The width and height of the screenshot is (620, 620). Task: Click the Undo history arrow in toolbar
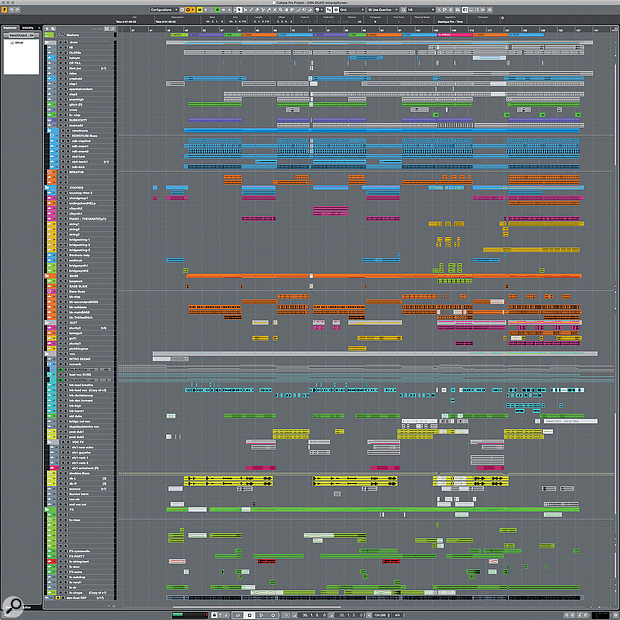pos(11,9)
